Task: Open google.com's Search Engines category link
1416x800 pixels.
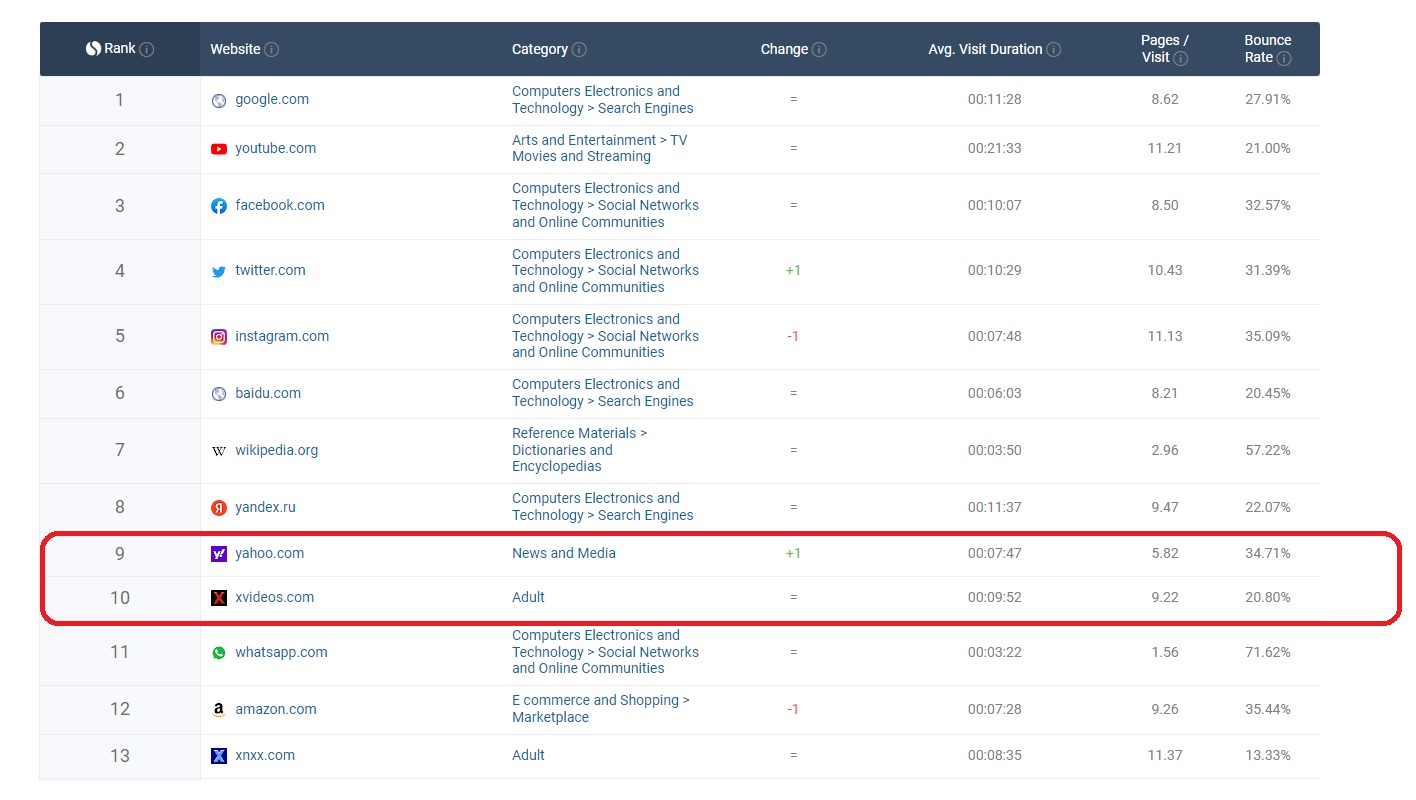Action: pos(603,100)
